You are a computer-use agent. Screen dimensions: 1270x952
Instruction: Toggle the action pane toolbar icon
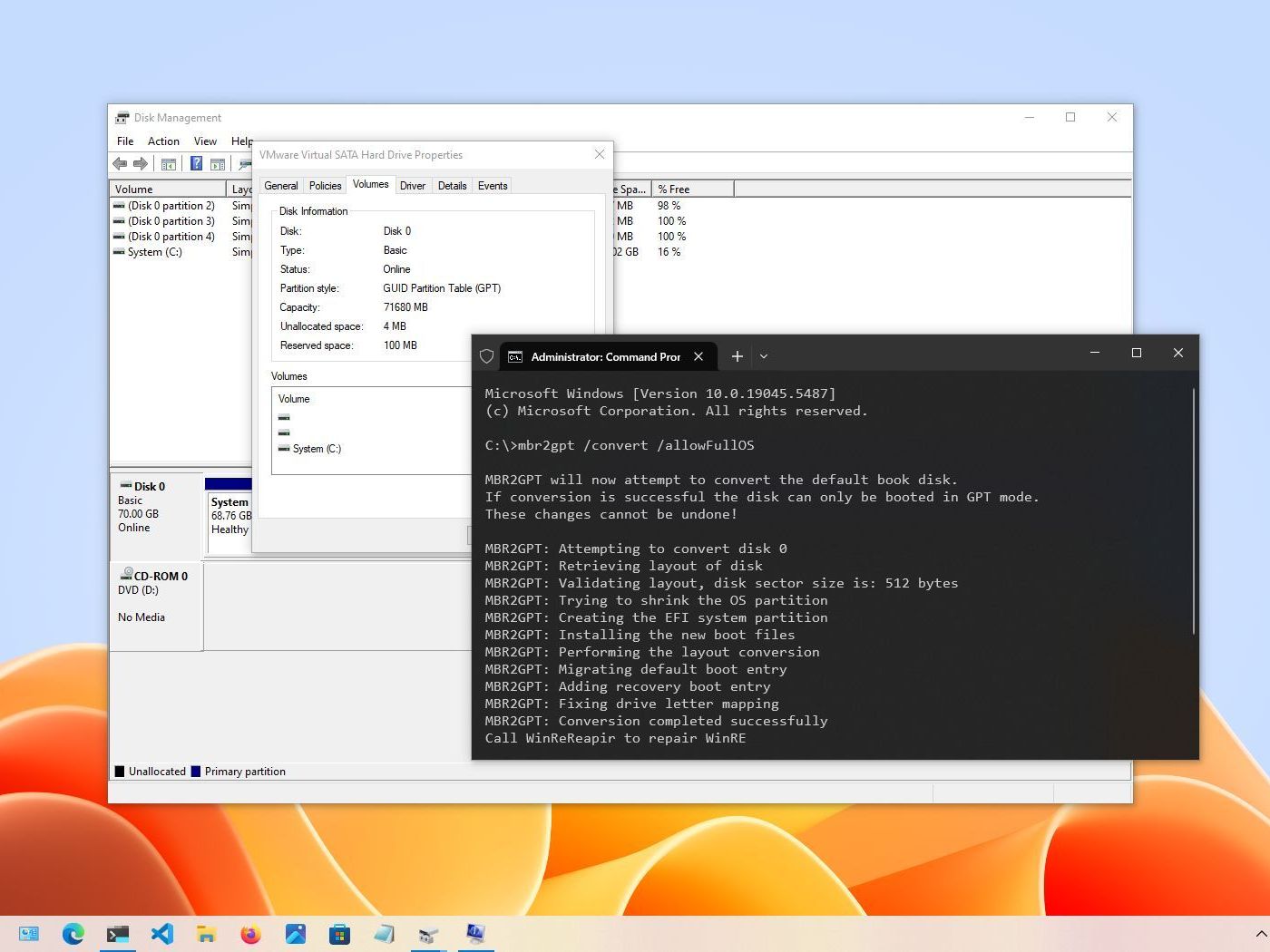pyautogui.click(x=218, y=164)
